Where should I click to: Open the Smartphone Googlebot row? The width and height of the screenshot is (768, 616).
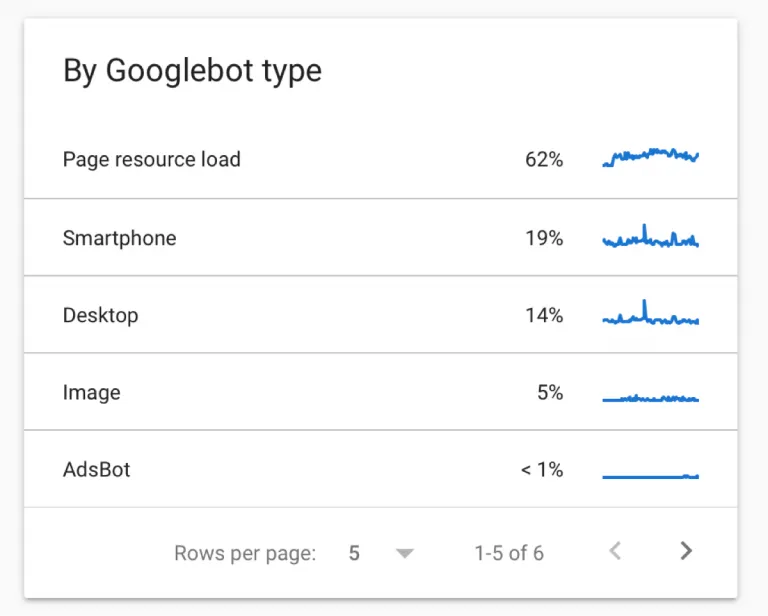click(x=381, y=237)
